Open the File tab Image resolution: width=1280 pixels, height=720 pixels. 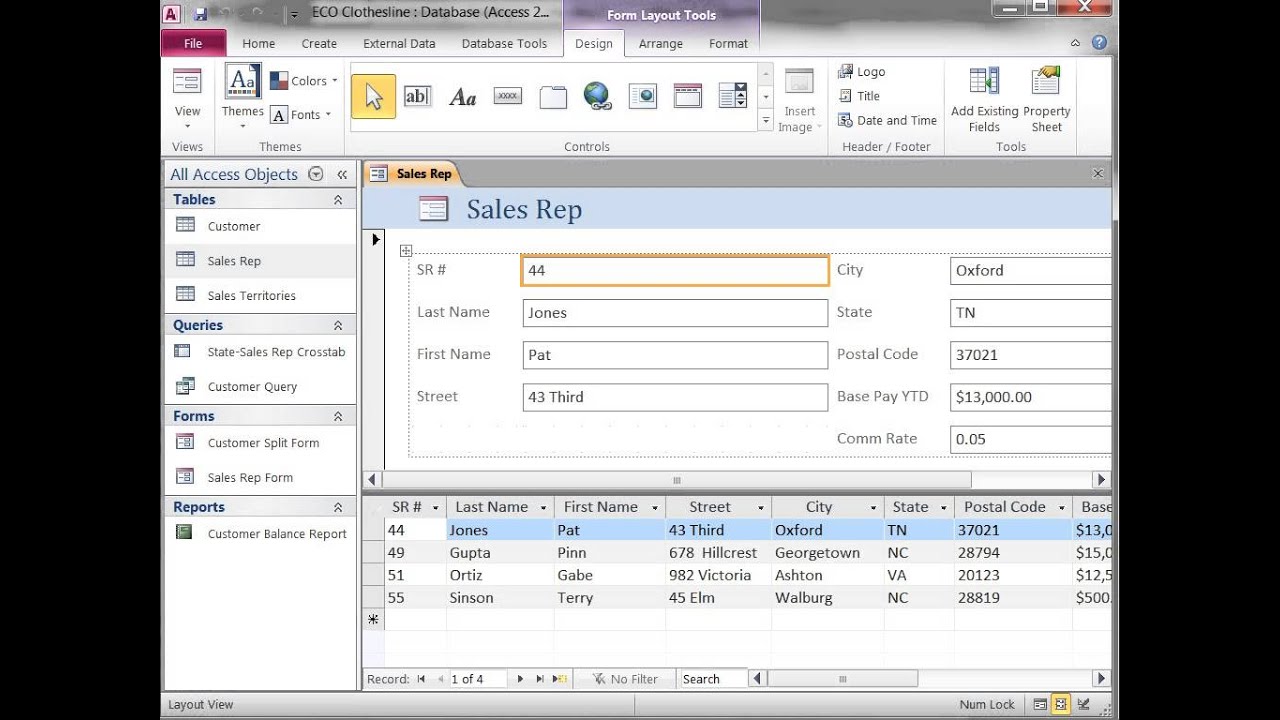[193, 43]
